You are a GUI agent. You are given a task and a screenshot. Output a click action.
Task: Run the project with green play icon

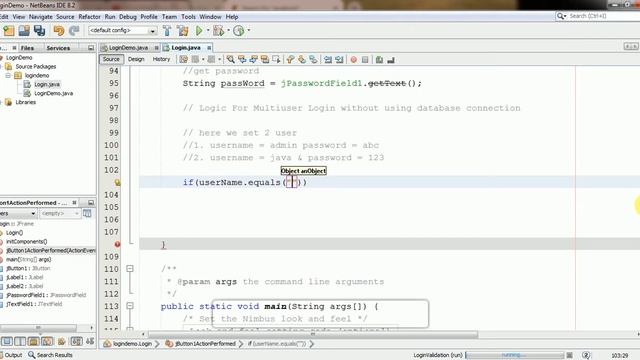[199, 31]
